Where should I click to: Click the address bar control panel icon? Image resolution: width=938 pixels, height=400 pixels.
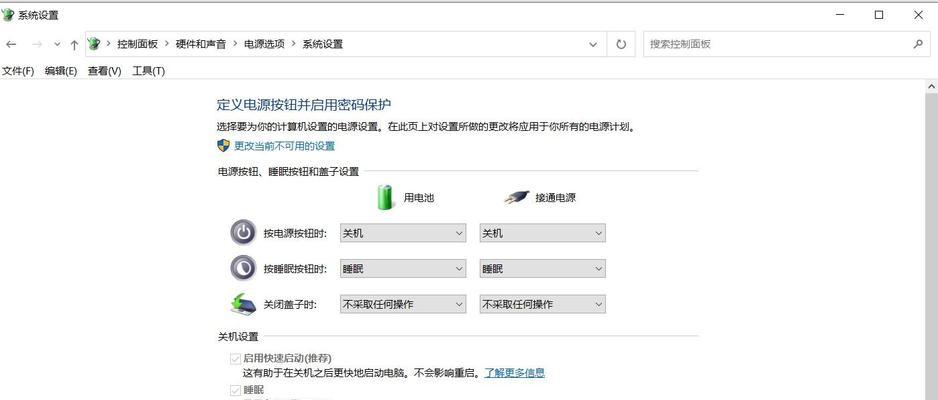pos(93,44)
